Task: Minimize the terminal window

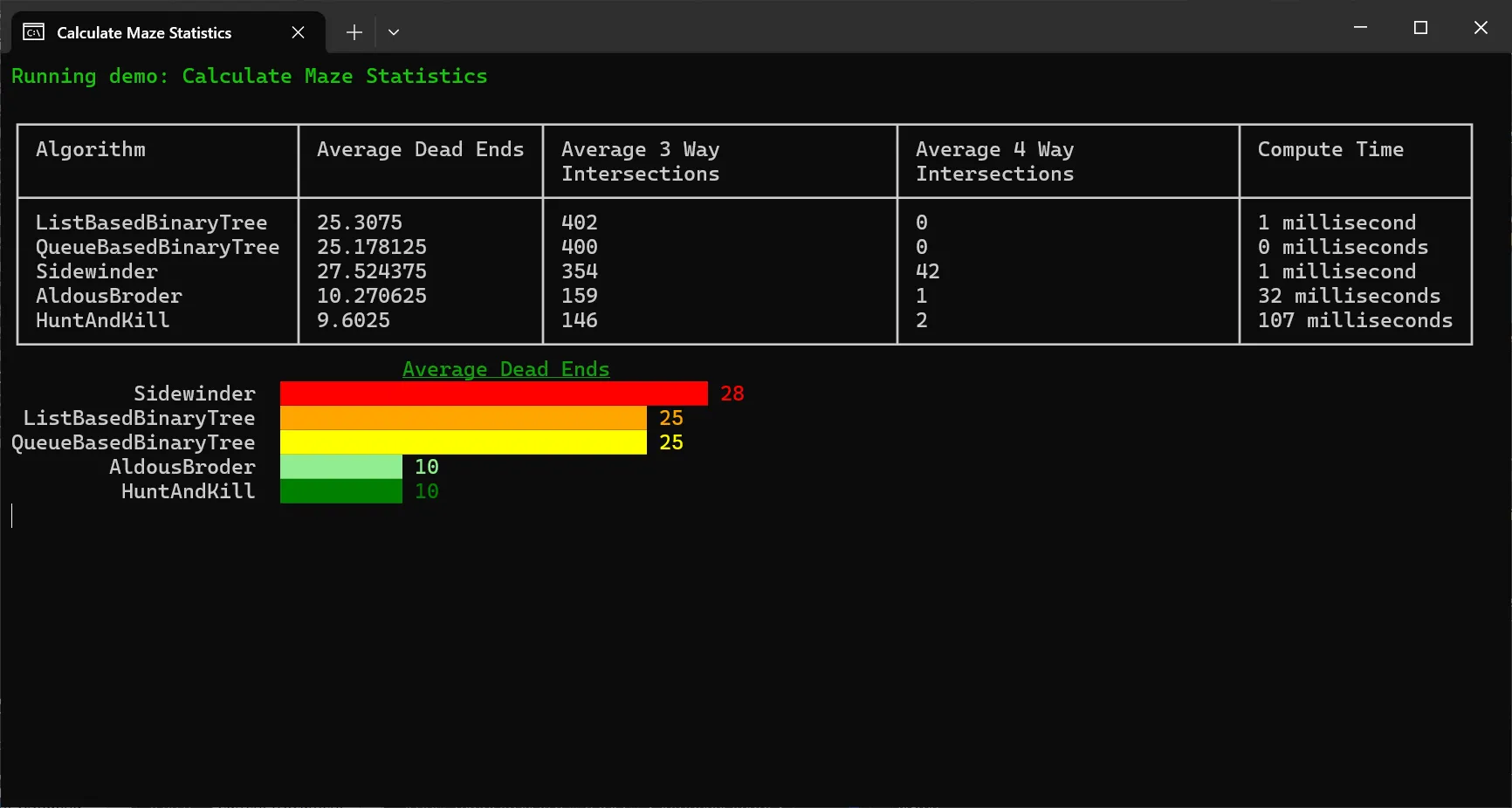Action: click(1360, 28)
